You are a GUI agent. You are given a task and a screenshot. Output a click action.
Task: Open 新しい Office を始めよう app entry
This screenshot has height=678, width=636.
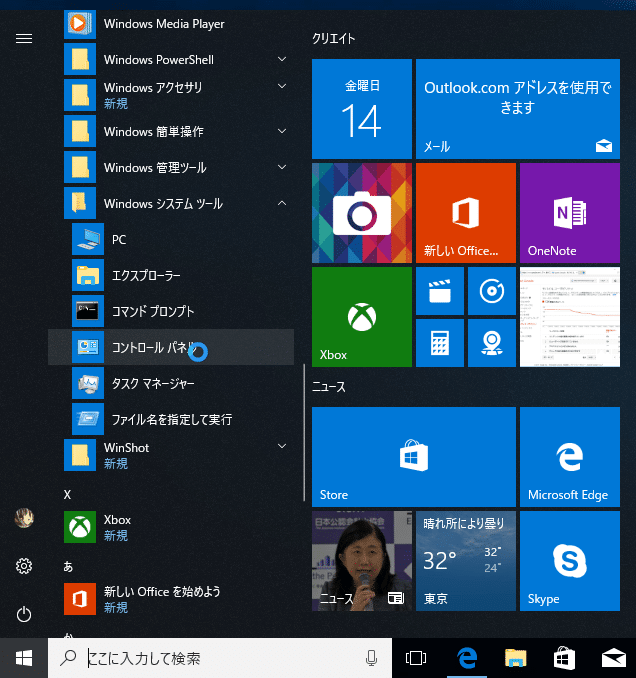coord(171,599)
